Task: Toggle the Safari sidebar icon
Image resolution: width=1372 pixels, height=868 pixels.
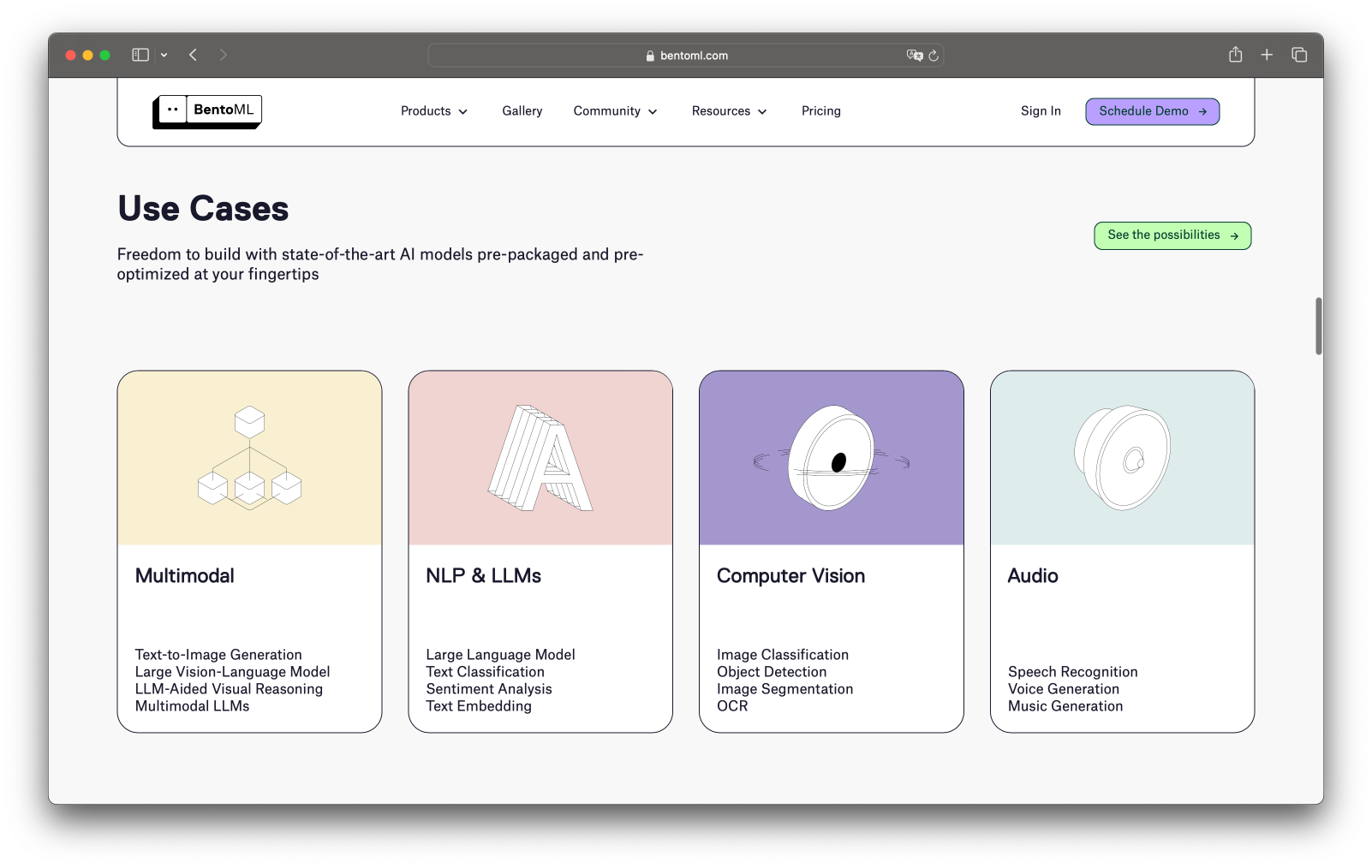Action: (140, 55)
